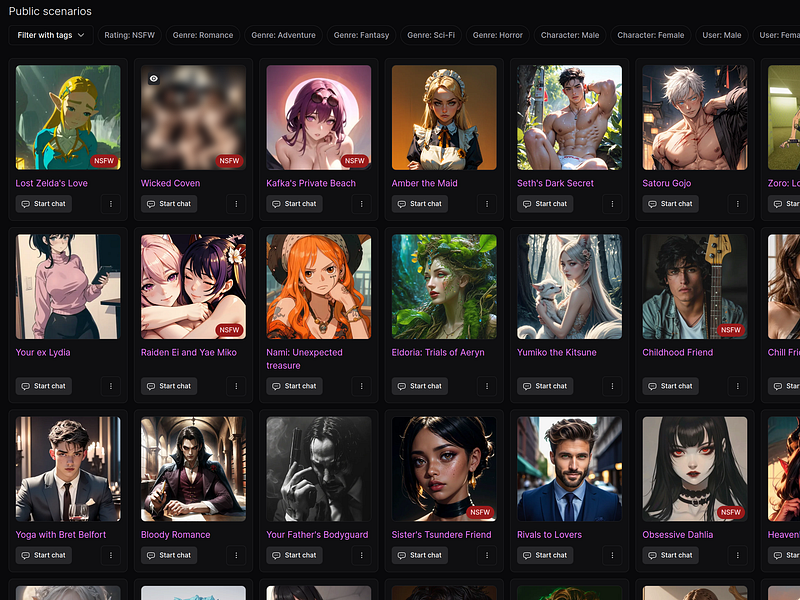The width and height of the screenshot is (800, 600).
Task: Open more options for Kafka's Private Beach
Action: pyautogui.click(x=362, y=204)
